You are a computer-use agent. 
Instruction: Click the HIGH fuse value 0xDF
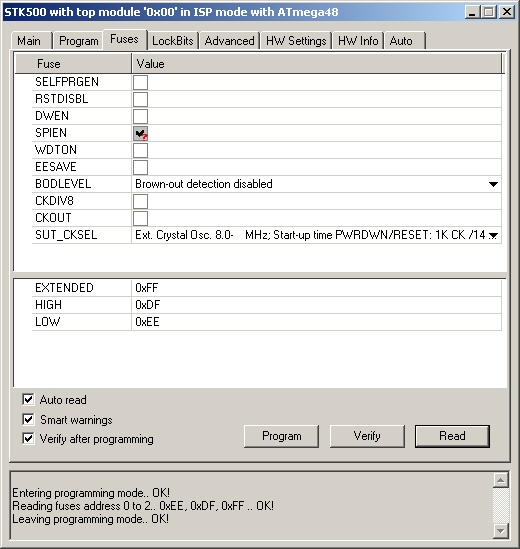pos(148,305)
